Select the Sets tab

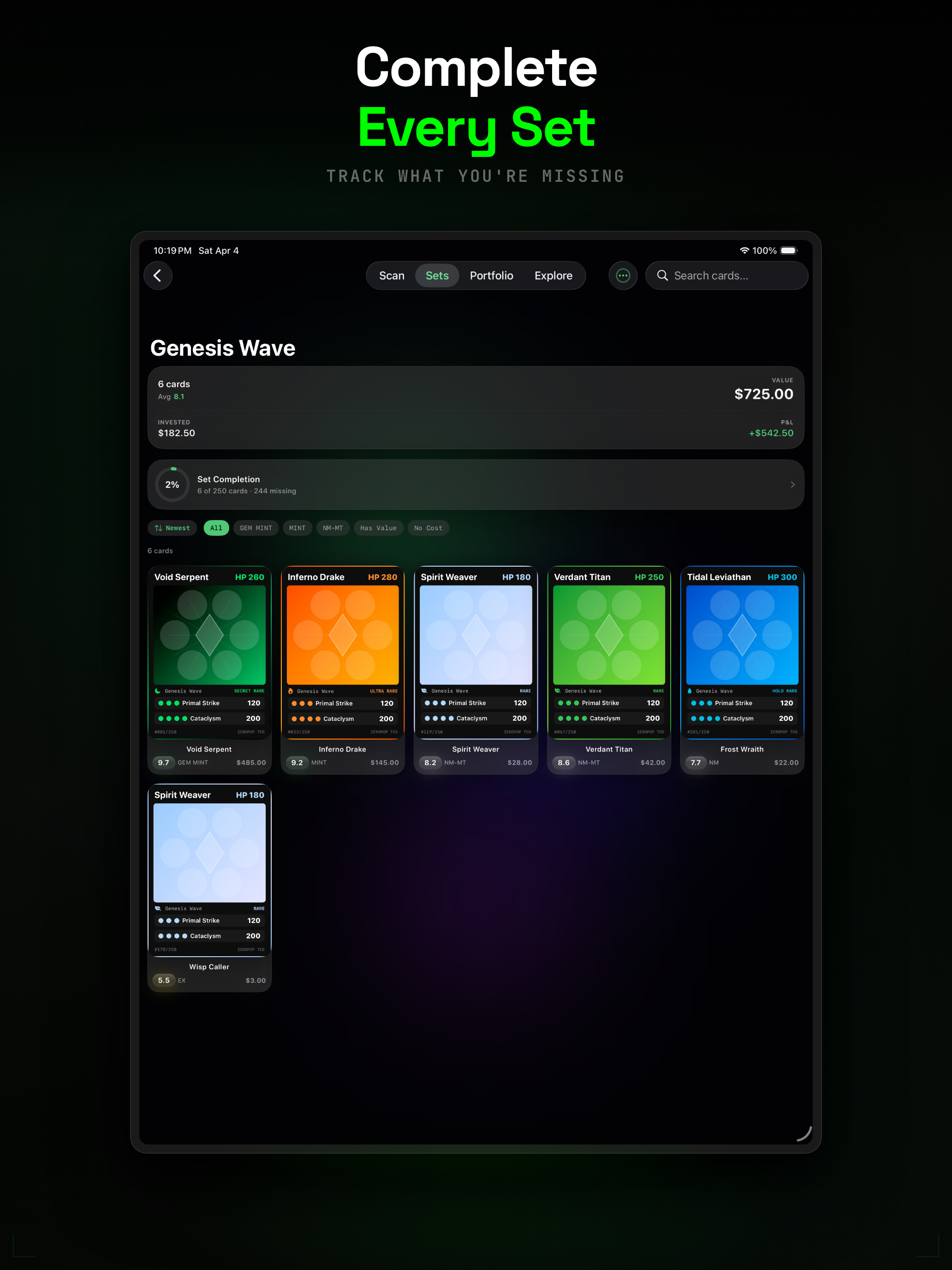pyautogui.click(x=437, y=276)
